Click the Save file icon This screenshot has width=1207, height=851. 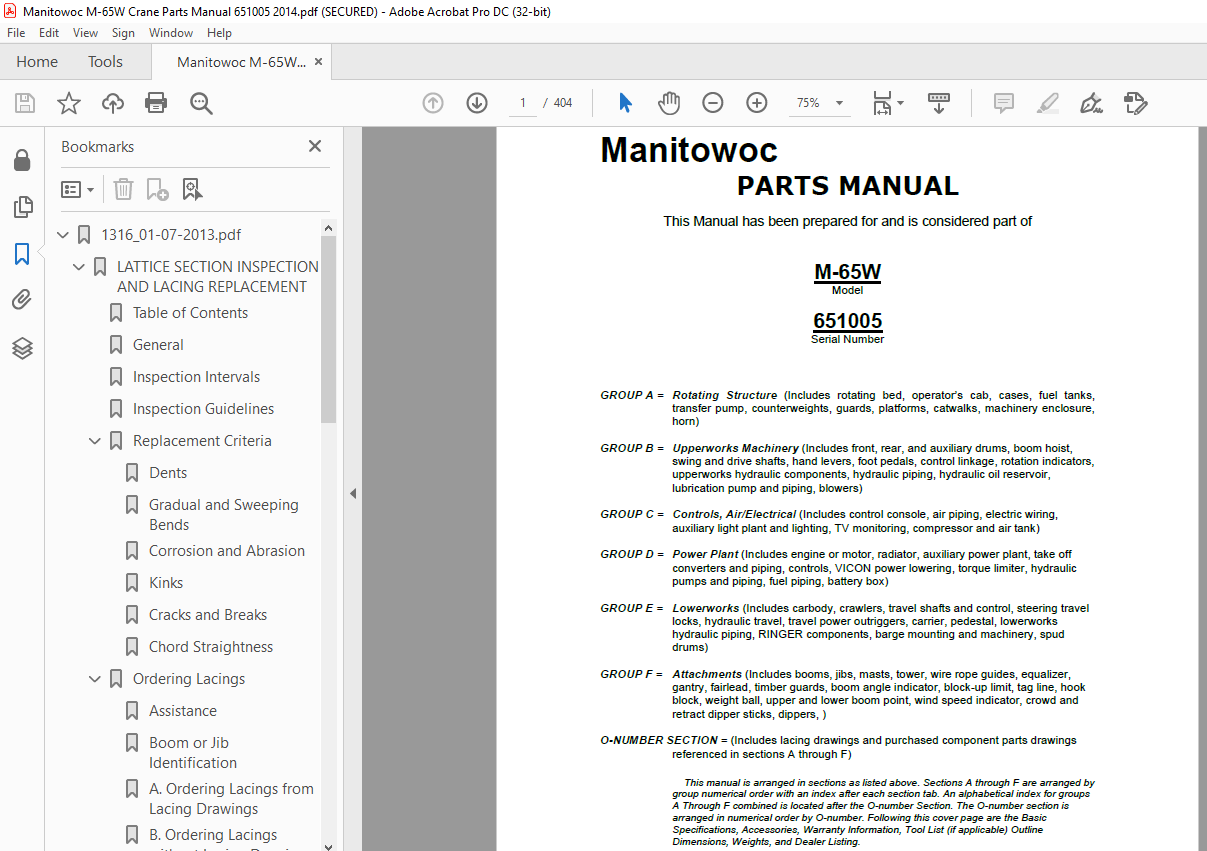pos(25,103)
